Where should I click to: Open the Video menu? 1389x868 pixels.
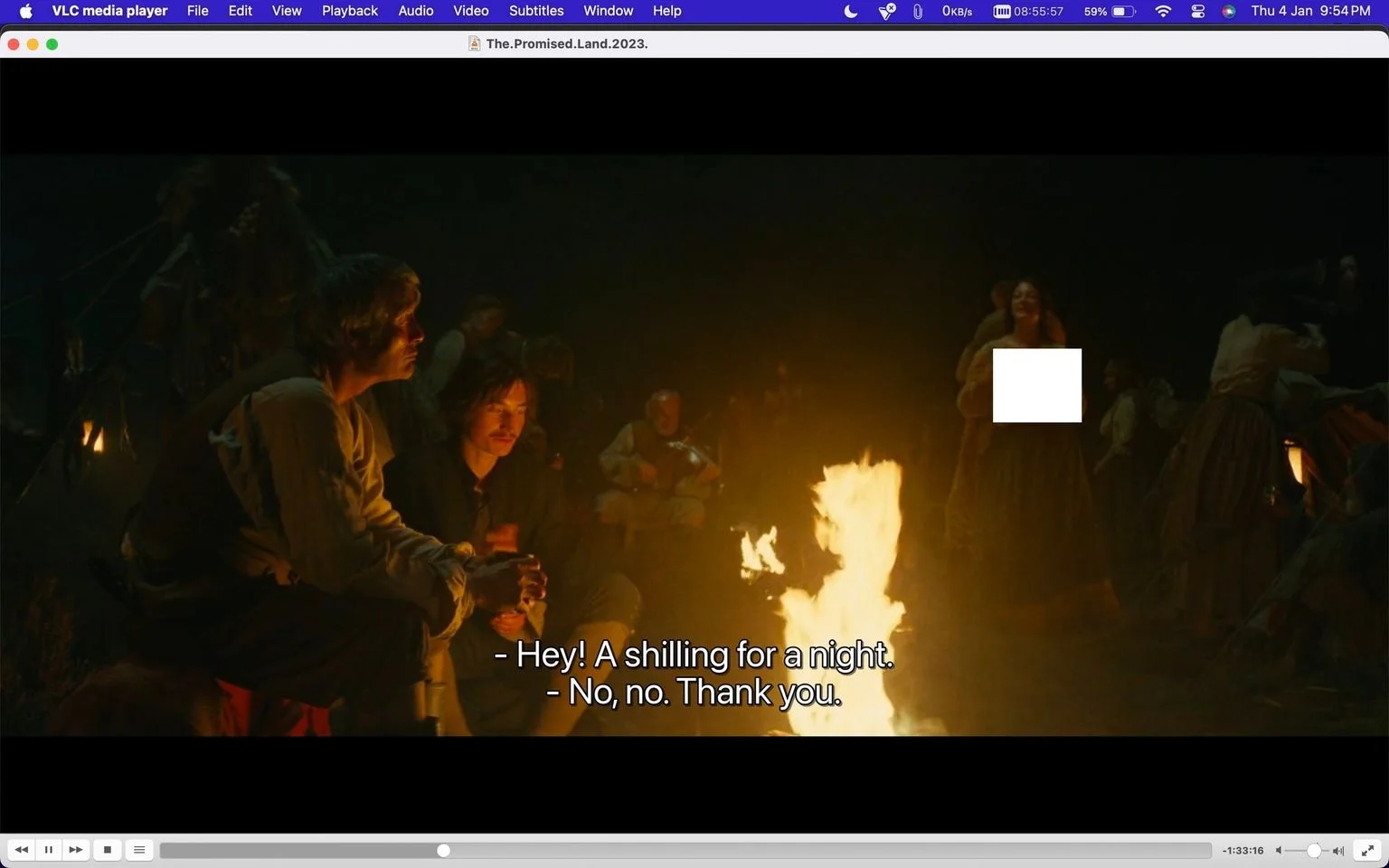471,11
